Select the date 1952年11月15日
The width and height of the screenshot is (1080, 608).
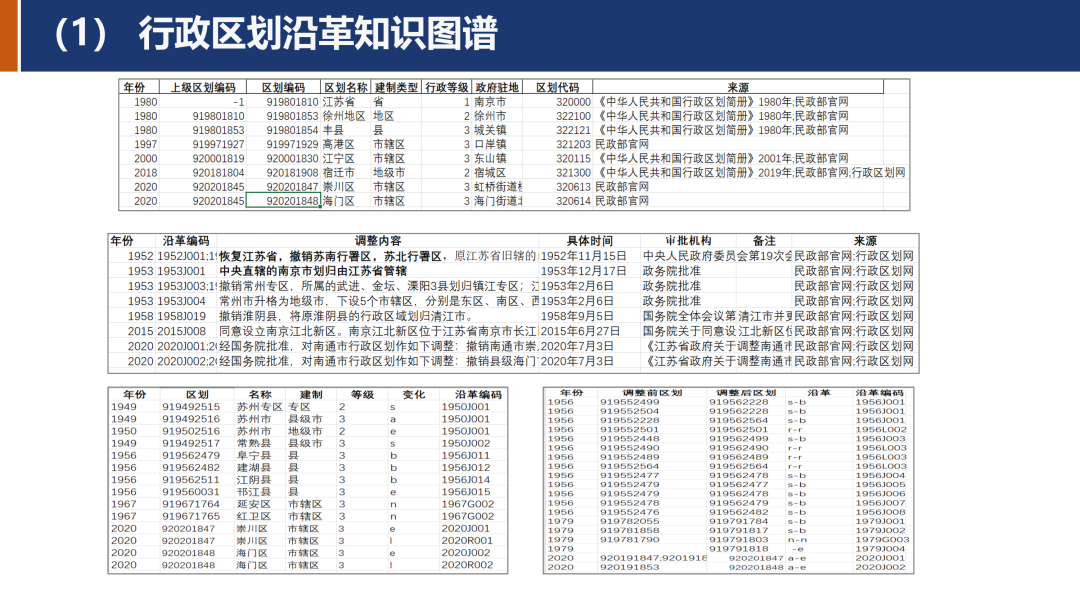pos(583,256)
